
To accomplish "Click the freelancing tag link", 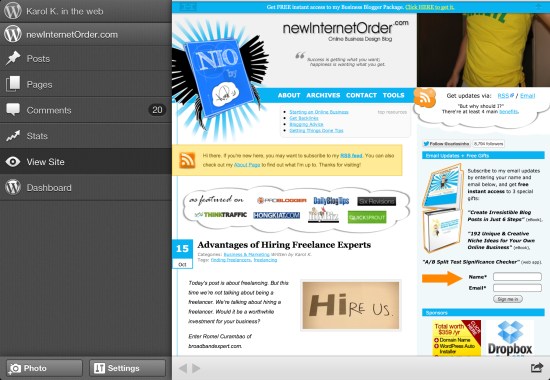I will point(265,260).
